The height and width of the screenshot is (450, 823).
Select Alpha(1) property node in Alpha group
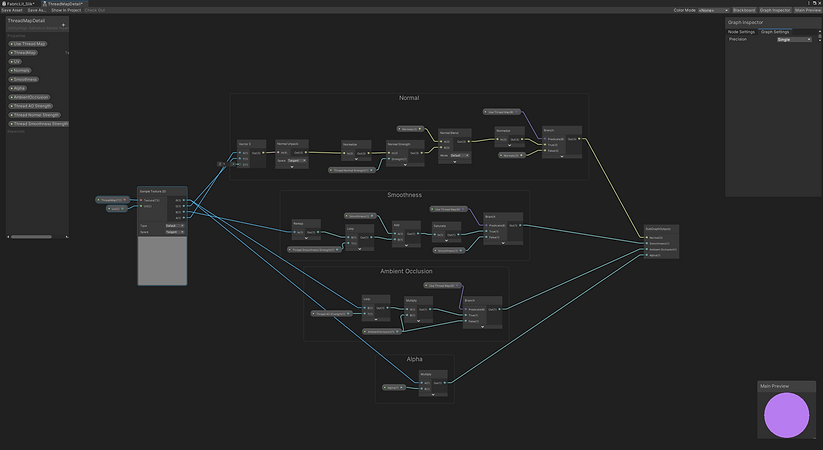tap(394, 388)
